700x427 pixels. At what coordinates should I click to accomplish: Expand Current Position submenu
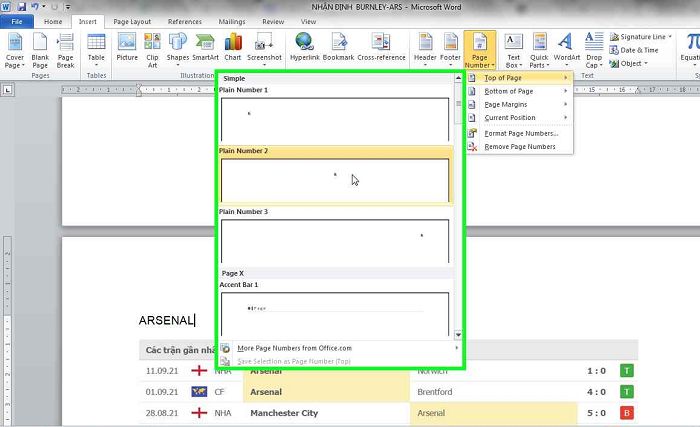click(x=520, y=117)
